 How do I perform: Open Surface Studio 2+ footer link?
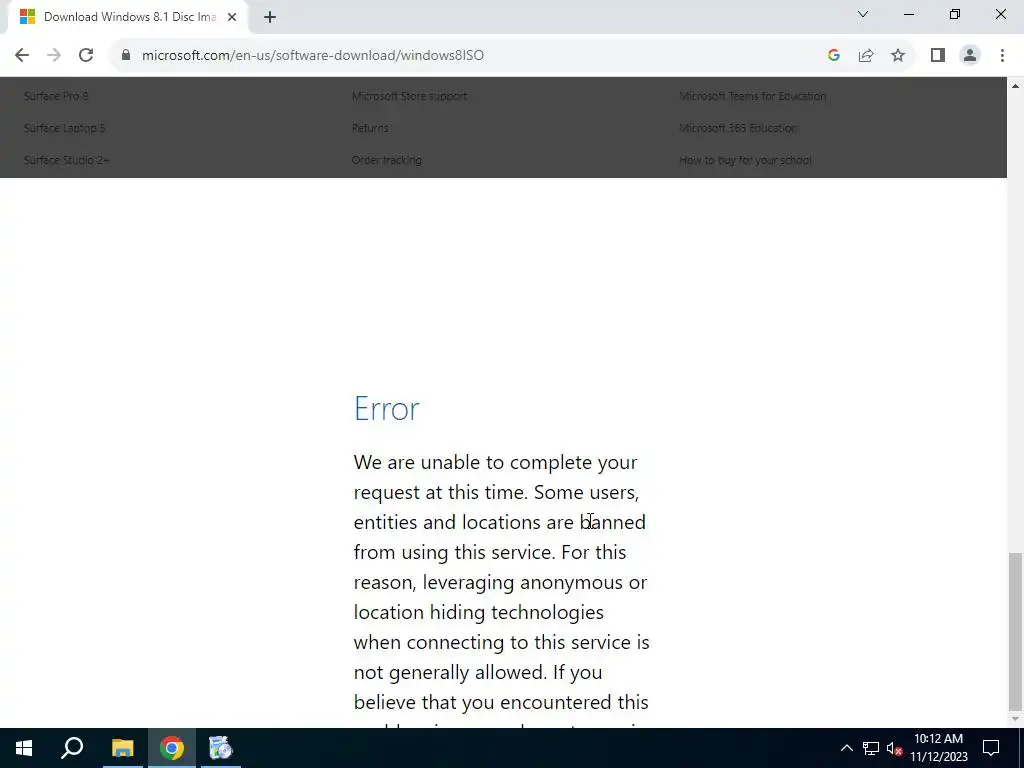tap(66, 160)
